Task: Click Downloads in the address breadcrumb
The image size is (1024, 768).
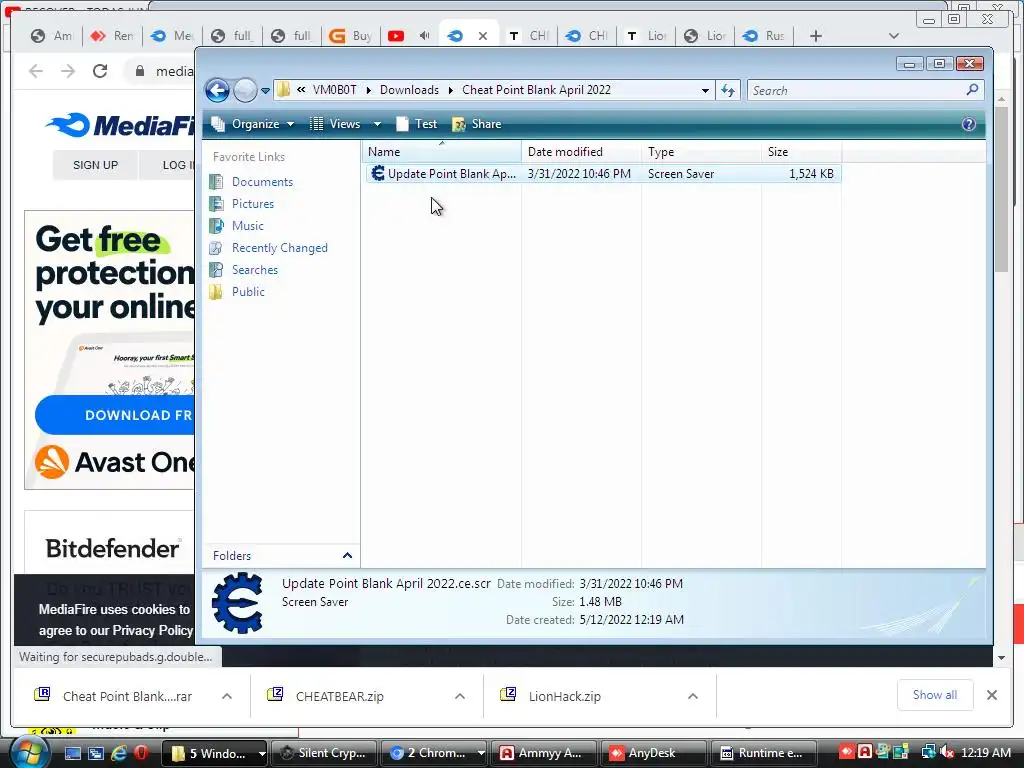Action: (409, 90)
